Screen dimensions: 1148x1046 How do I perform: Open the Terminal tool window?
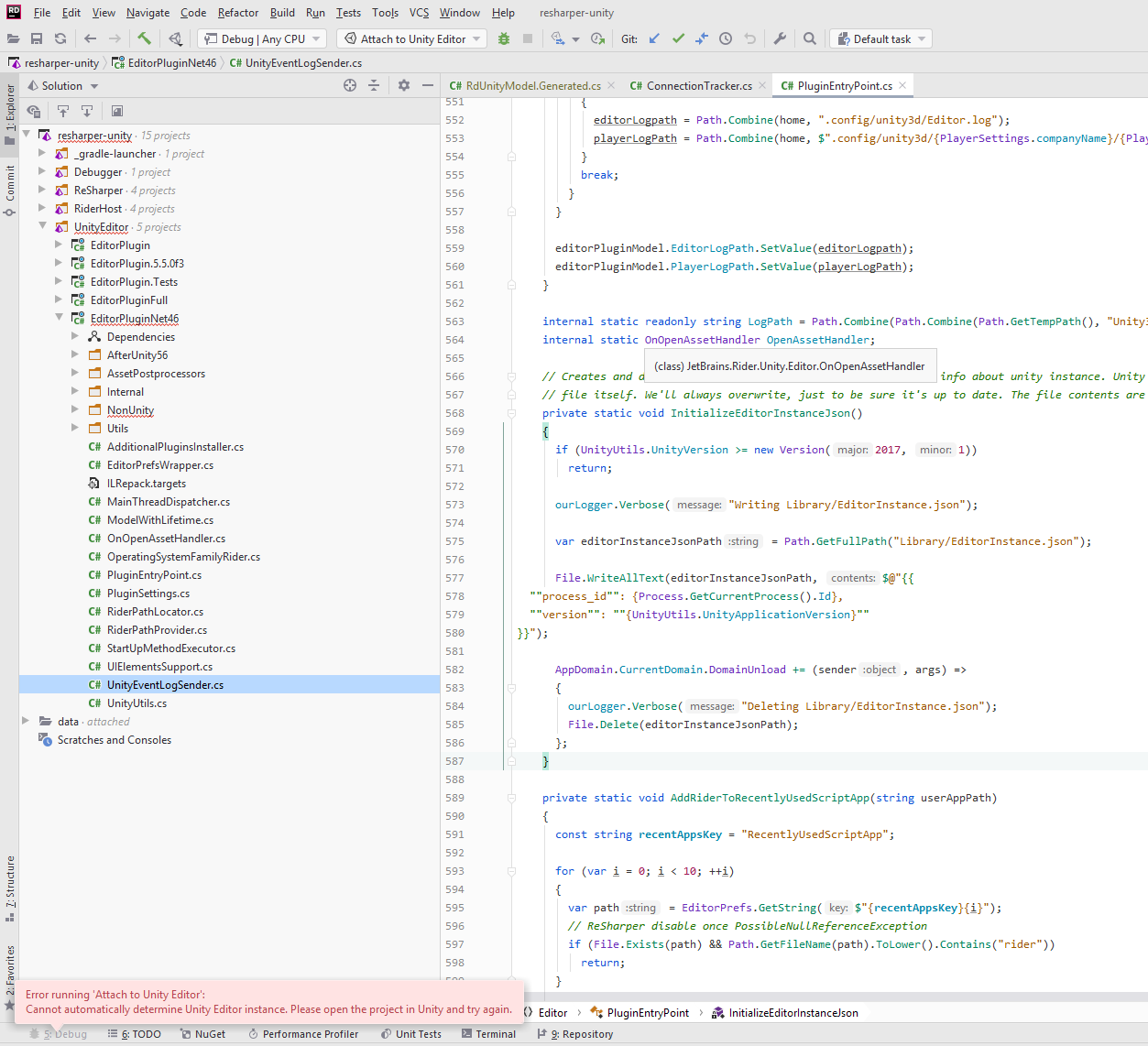pos(488,1034)
